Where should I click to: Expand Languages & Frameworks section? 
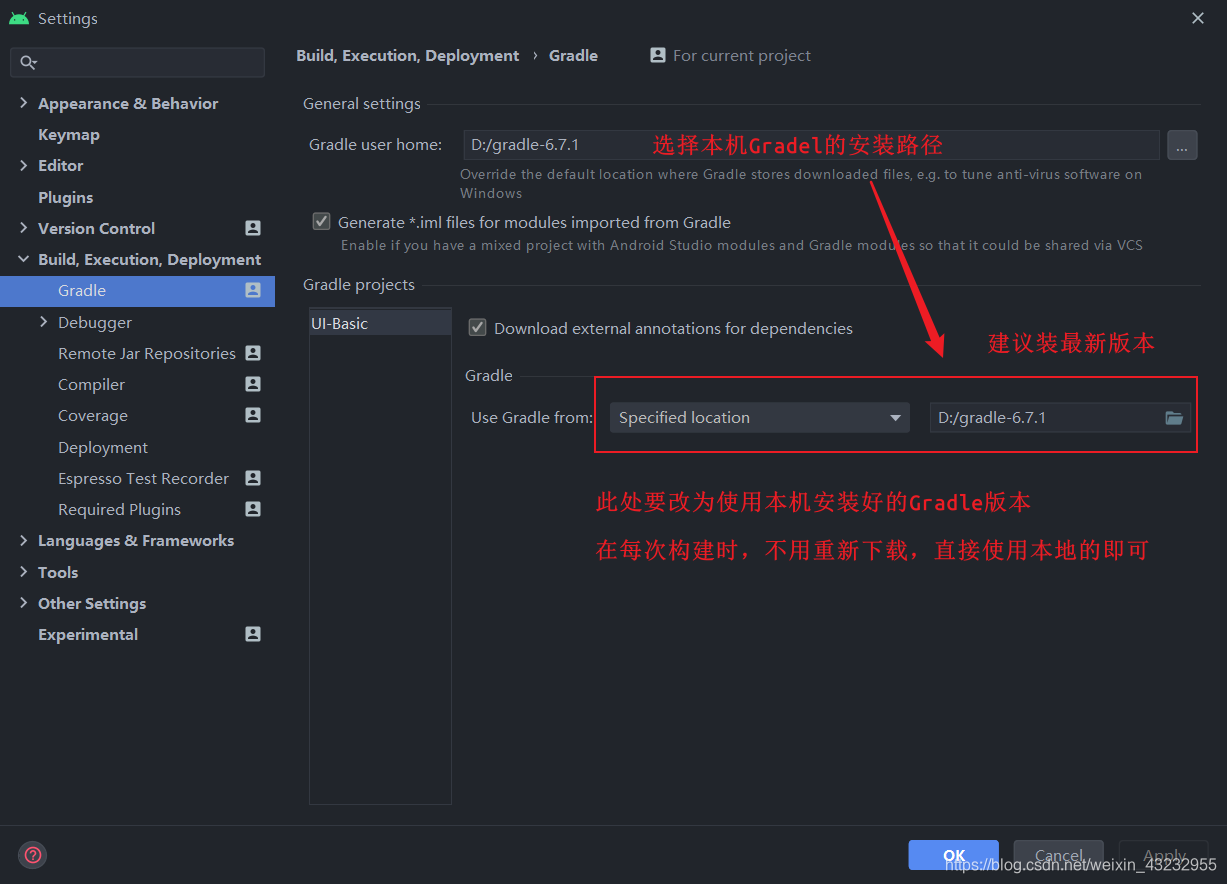pyautogui.click(x=24, y=540)
